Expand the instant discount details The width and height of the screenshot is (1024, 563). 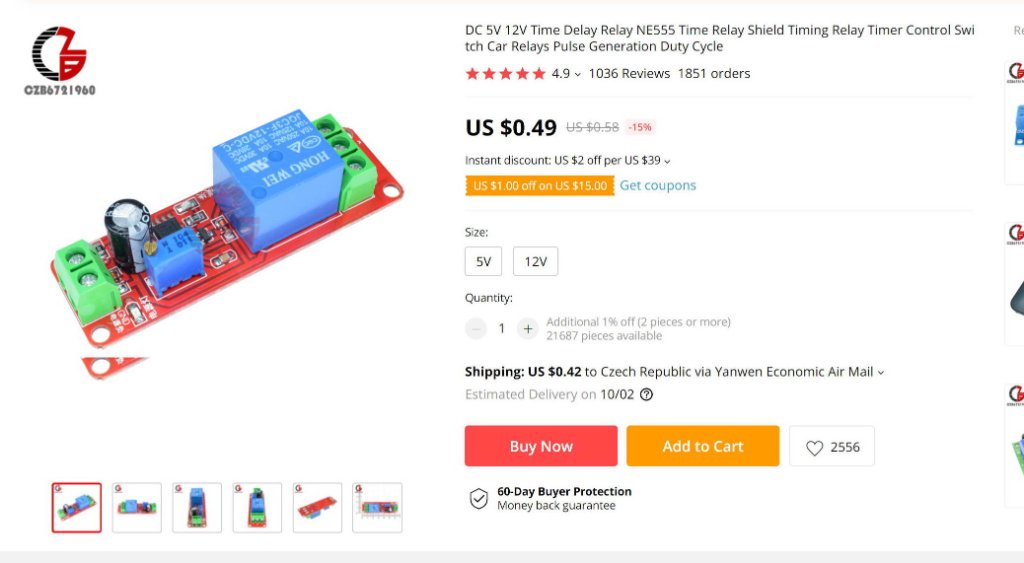click(x=667, y=161)
